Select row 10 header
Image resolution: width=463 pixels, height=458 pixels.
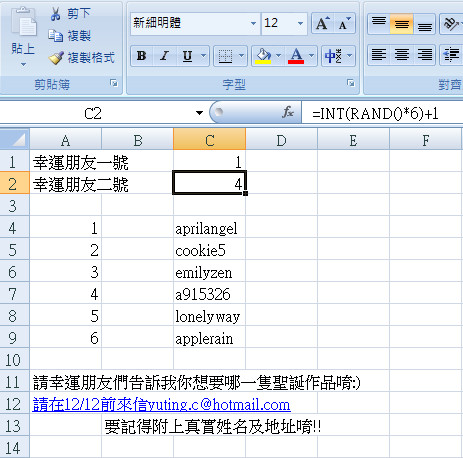coord(14,359)
